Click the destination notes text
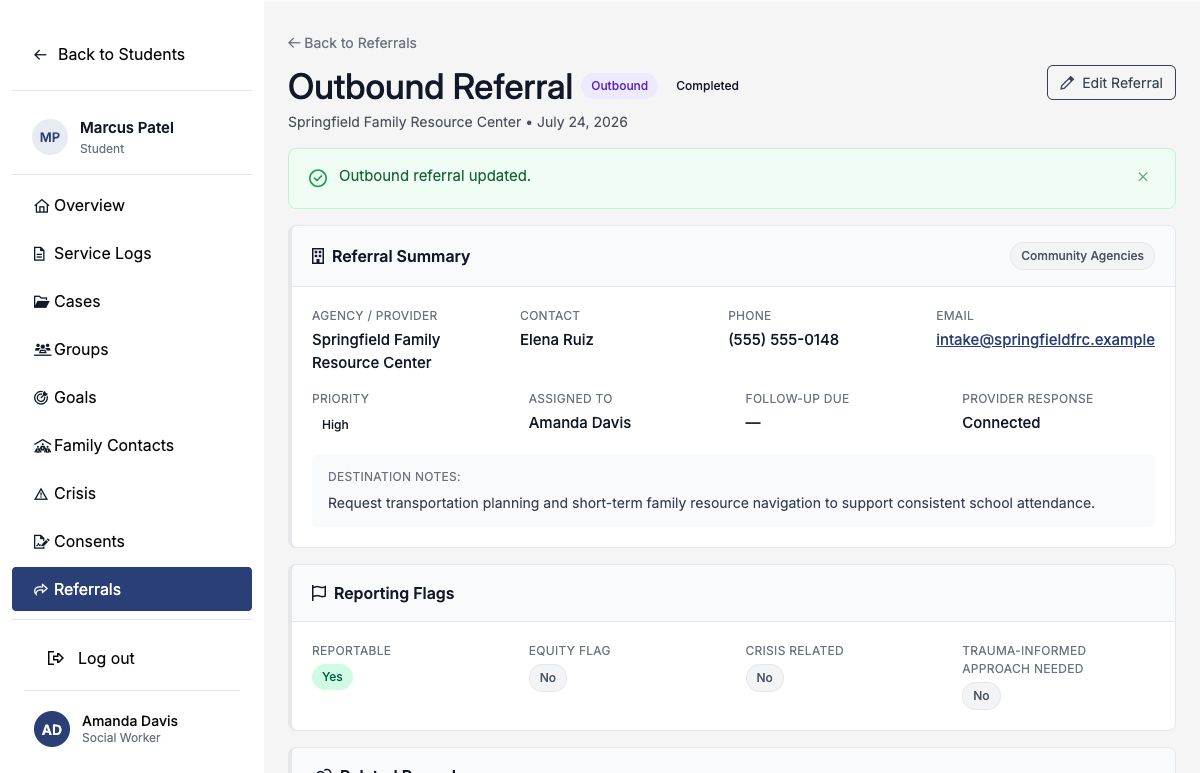1200x773 pixels. point(711,503)
